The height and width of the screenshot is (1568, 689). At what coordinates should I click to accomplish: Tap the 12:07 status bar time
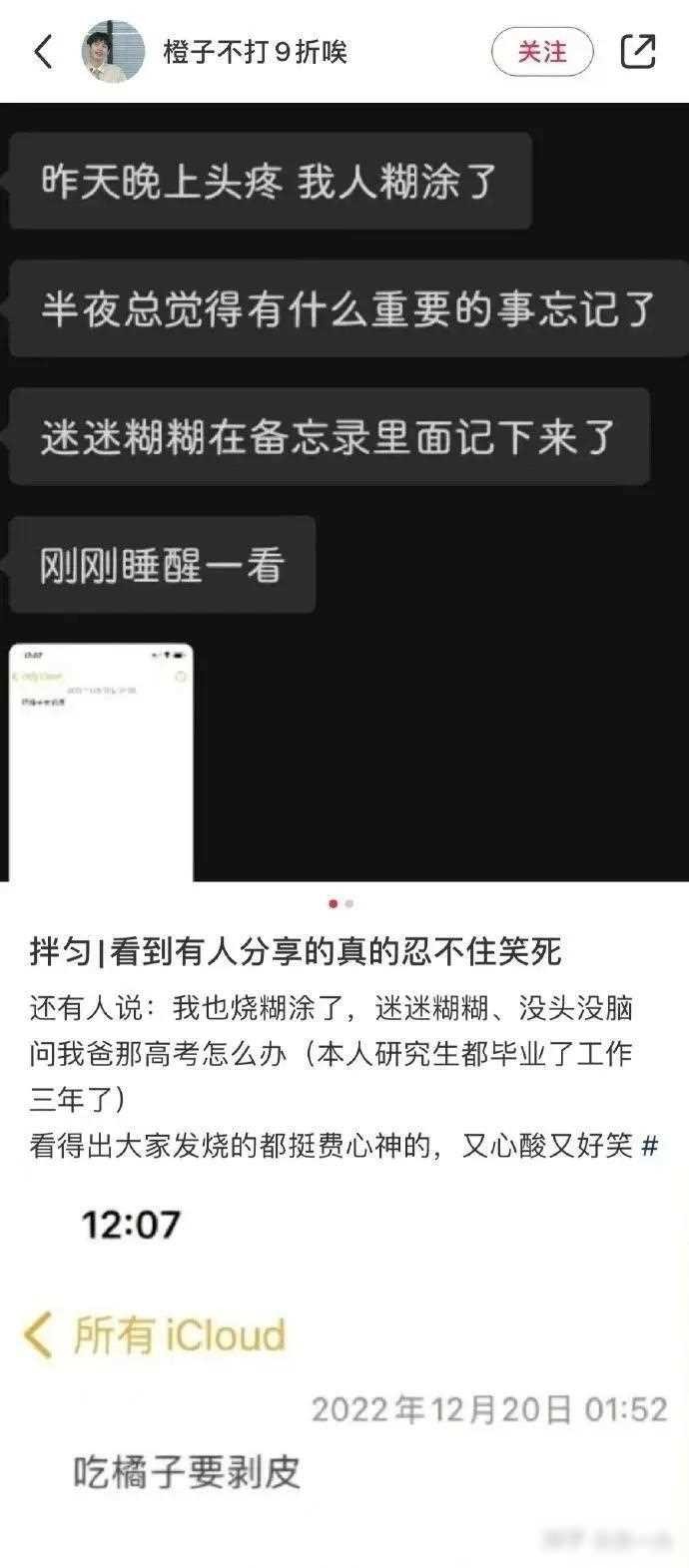tap(131, 1224)
